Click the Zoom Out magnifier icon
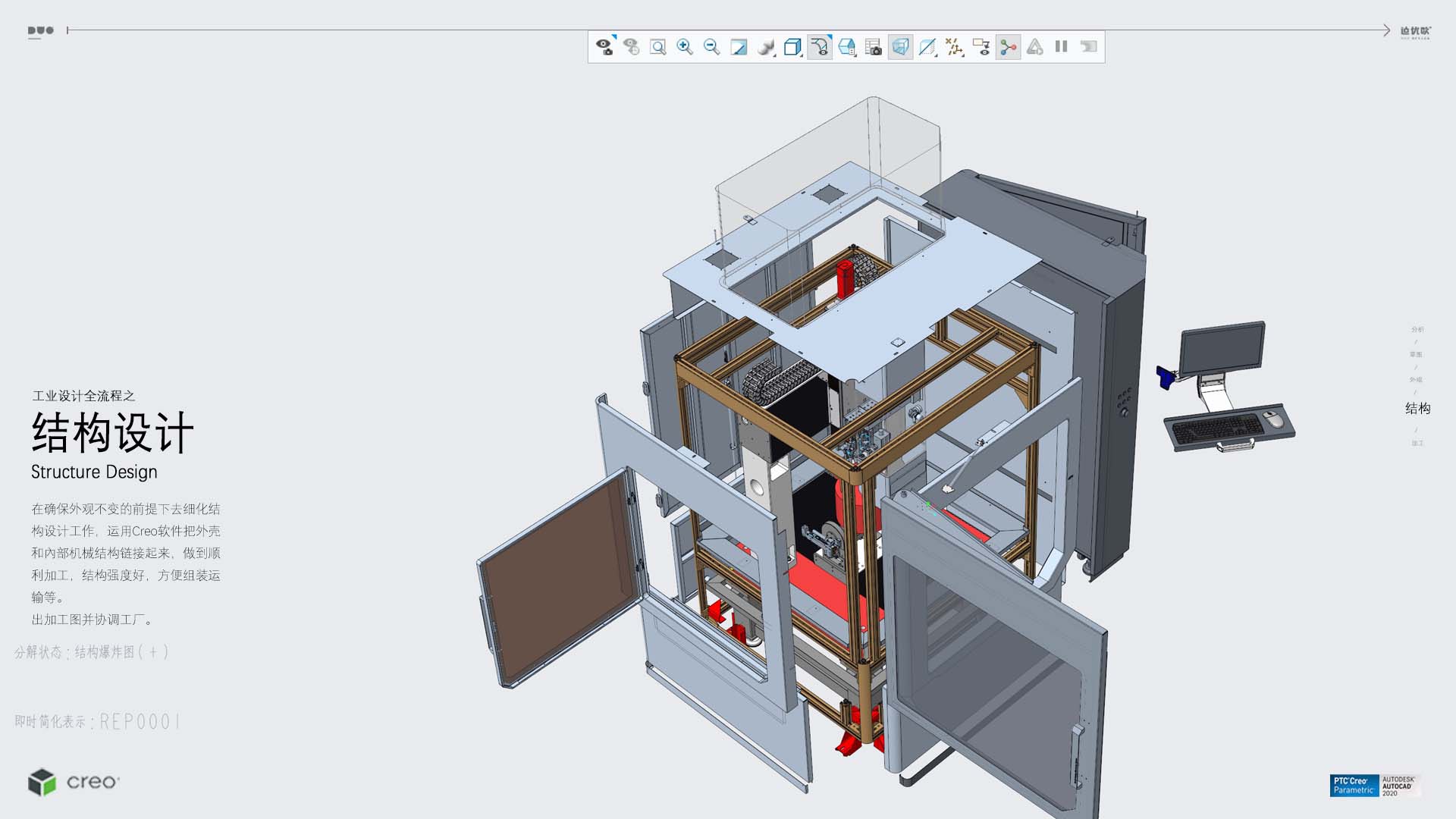This screenshot has height=819, width=1456. click(x=711, y=47)
